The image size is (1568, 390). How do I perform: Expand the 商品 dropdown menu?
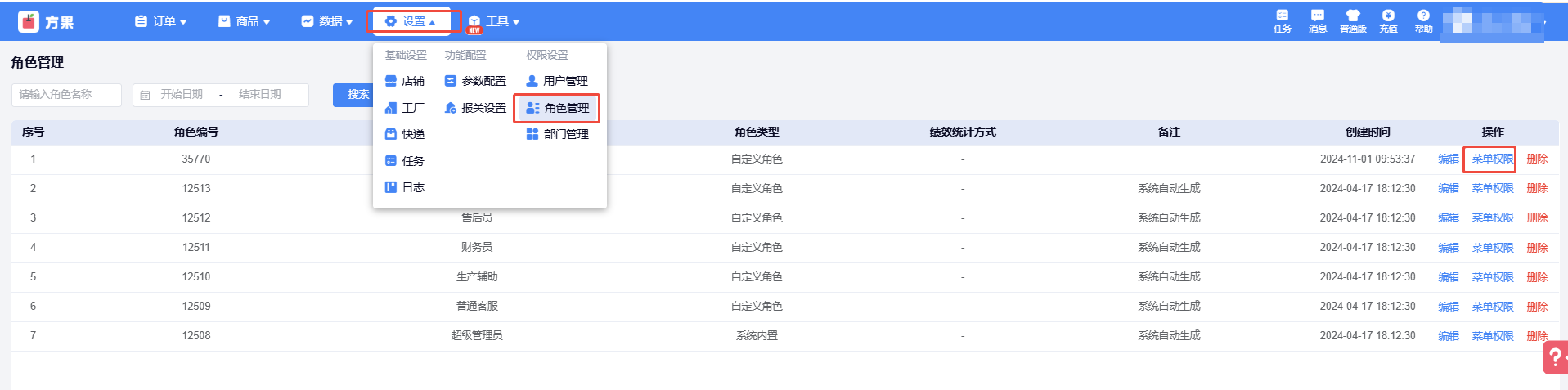coord(245,21)
